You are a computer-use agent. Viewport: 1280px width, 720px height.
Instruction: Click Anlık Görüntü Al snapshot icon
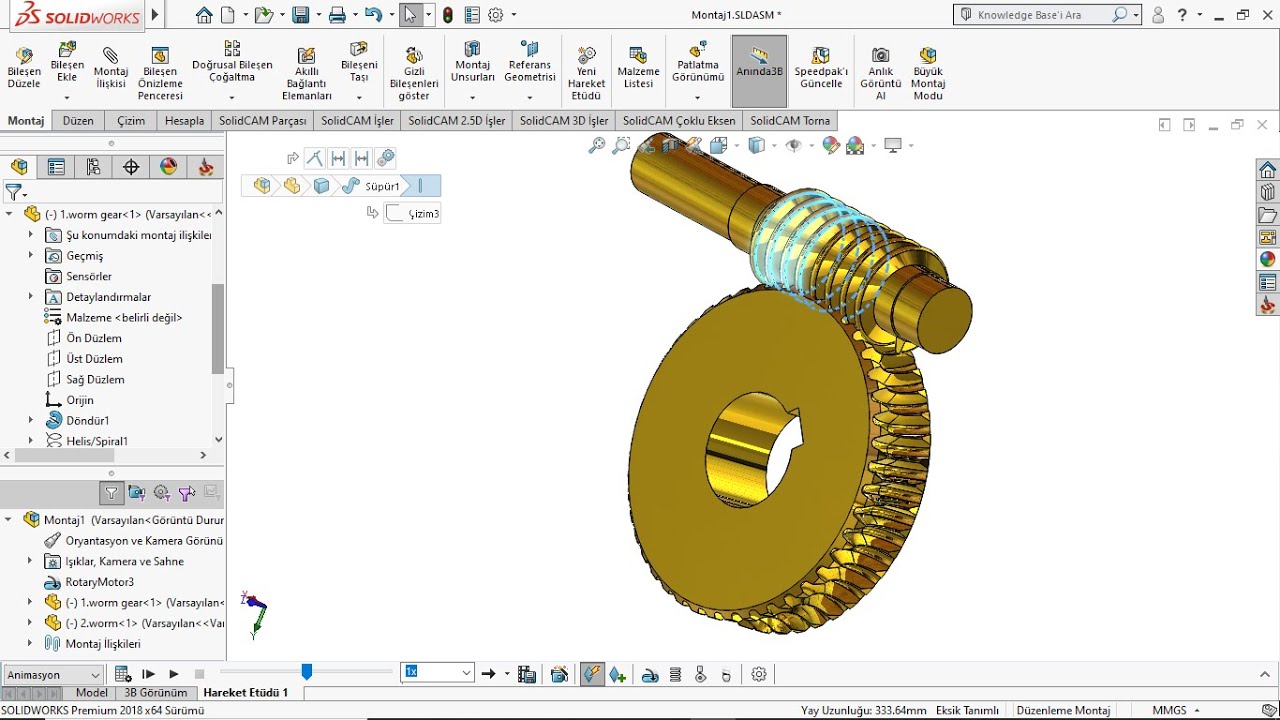(x=881, y=55)
